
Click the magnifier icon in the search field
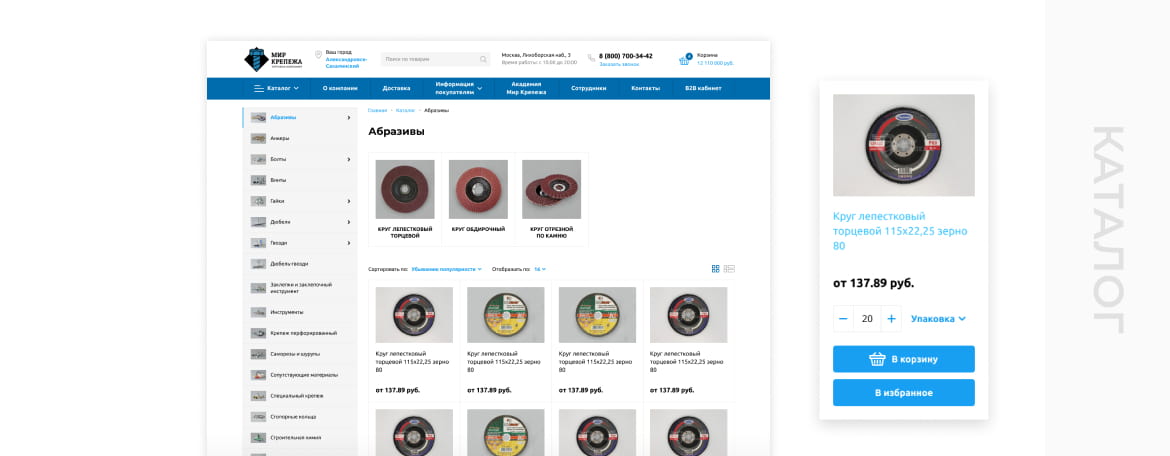click(483, 59)
